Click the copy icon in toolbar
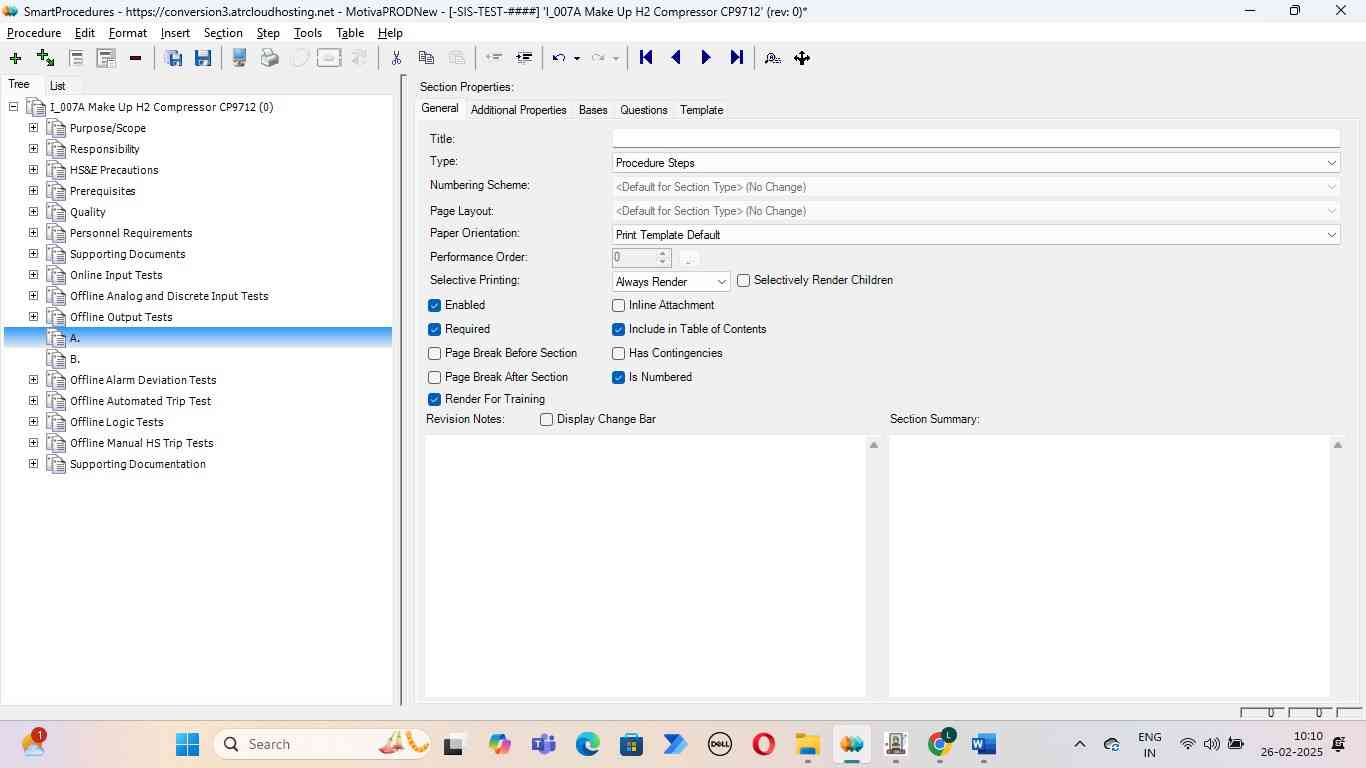The height and width of the screenshot is (768, 1366). click(x=426, y=58)
